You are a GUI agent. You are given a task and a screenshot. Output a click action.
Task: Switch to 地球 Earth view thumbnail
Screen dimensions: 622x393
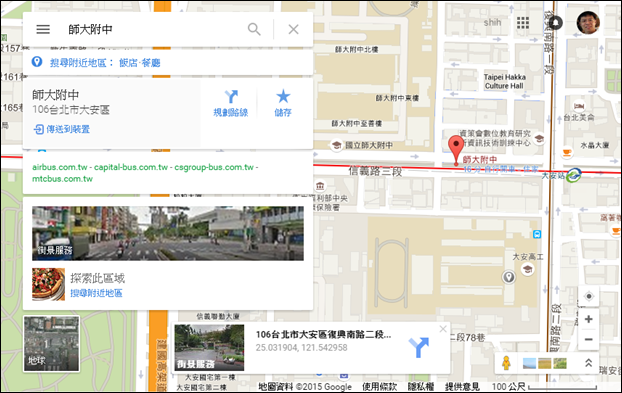(x=52, y=344)
